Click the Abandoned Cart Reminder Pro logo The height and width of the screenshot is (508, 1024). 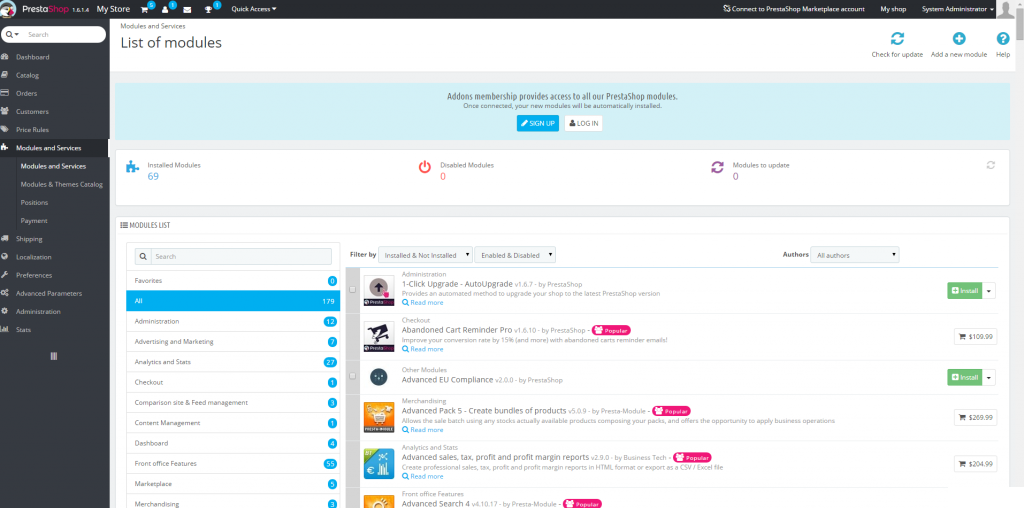pyautogui.click(x=379, y=338)
